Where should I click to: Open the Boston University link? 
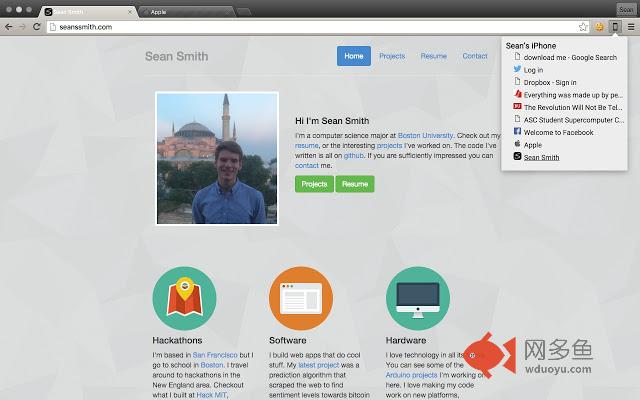[425, 136]
